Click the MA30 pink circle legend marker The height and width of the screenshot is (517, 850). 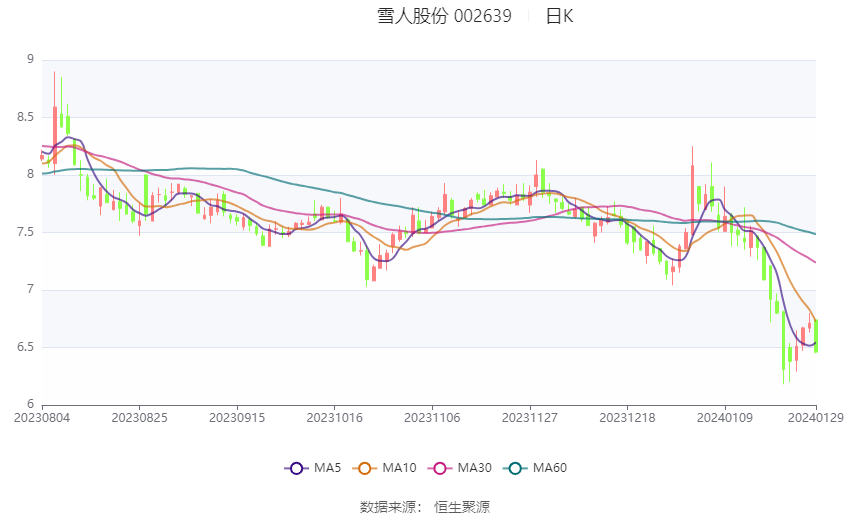click(440, 468)
